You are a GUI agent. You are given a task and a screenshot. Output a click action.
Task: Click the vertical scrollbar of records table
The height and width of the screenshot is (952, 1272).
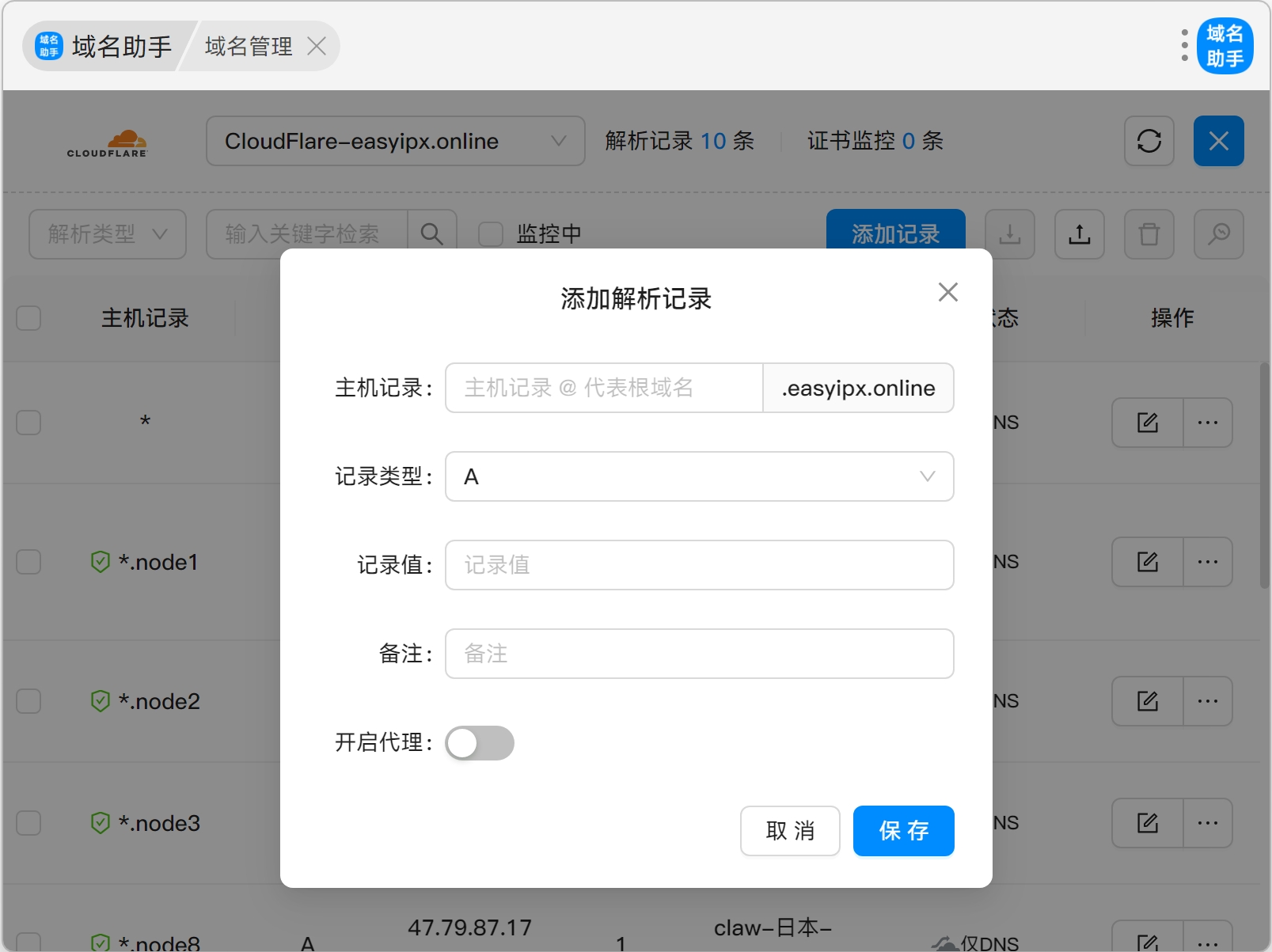(x=1265, y=475)
